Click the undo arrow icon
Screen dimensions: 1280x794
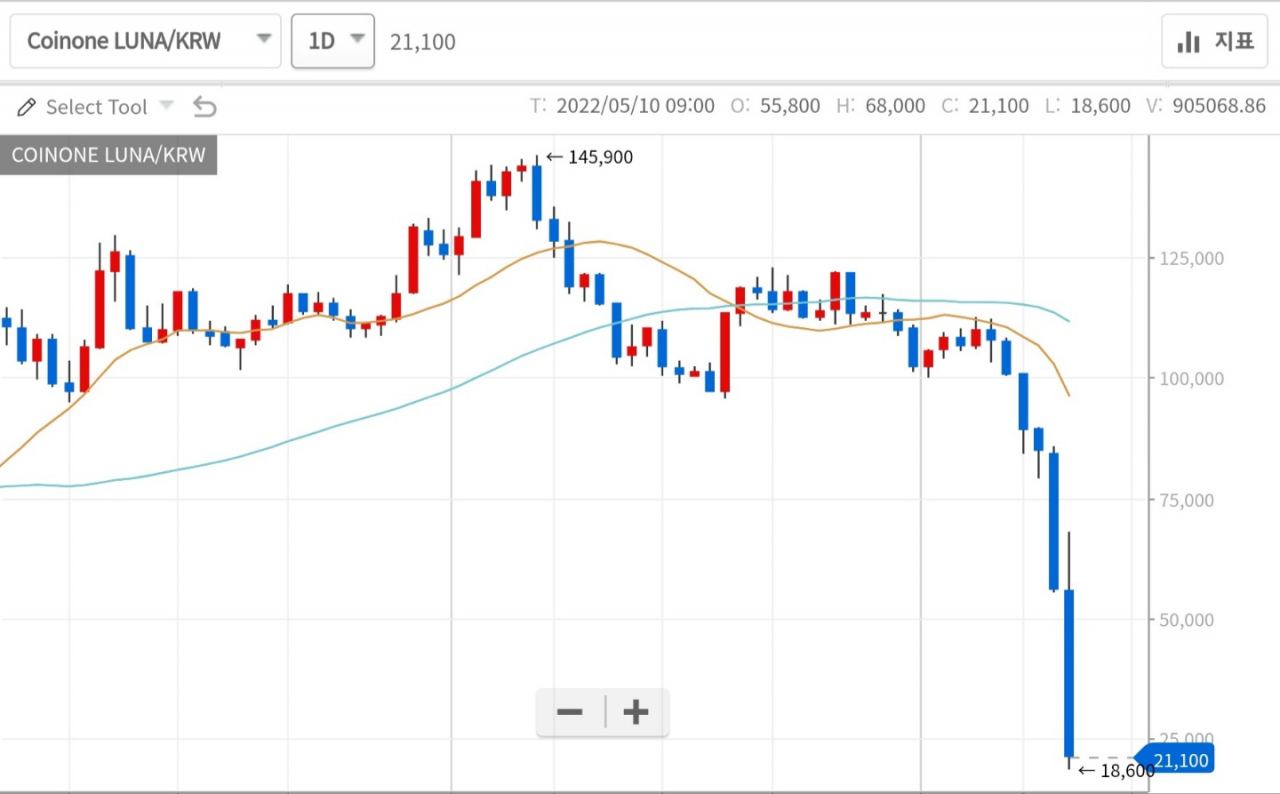click(x=204, y=106)
